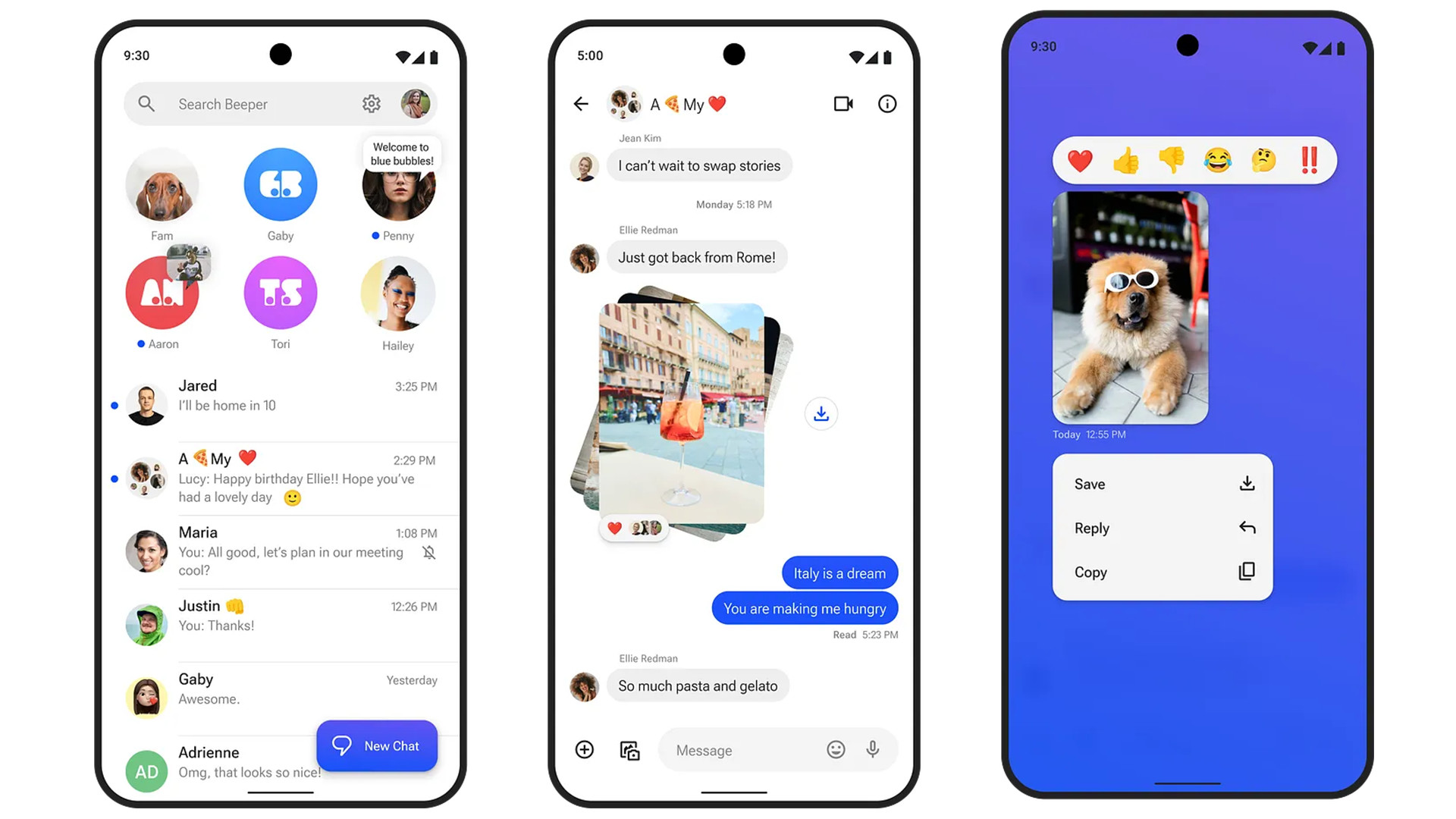Select the emoji picker icon in message bar
The width and height of the screenshot is (1456, 819).
pos(833,749)
